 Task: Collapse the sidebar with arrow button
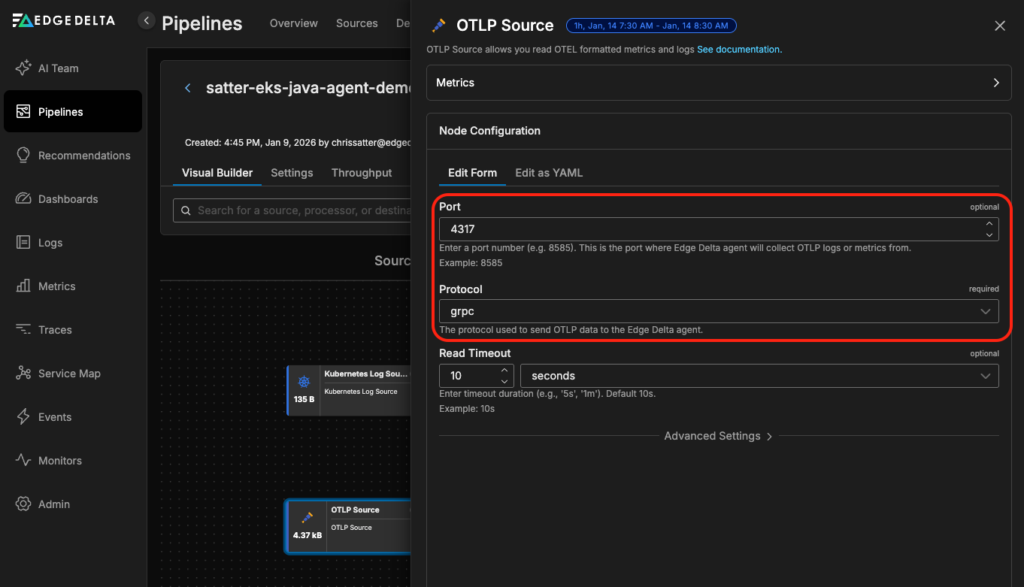coord(147,20)
